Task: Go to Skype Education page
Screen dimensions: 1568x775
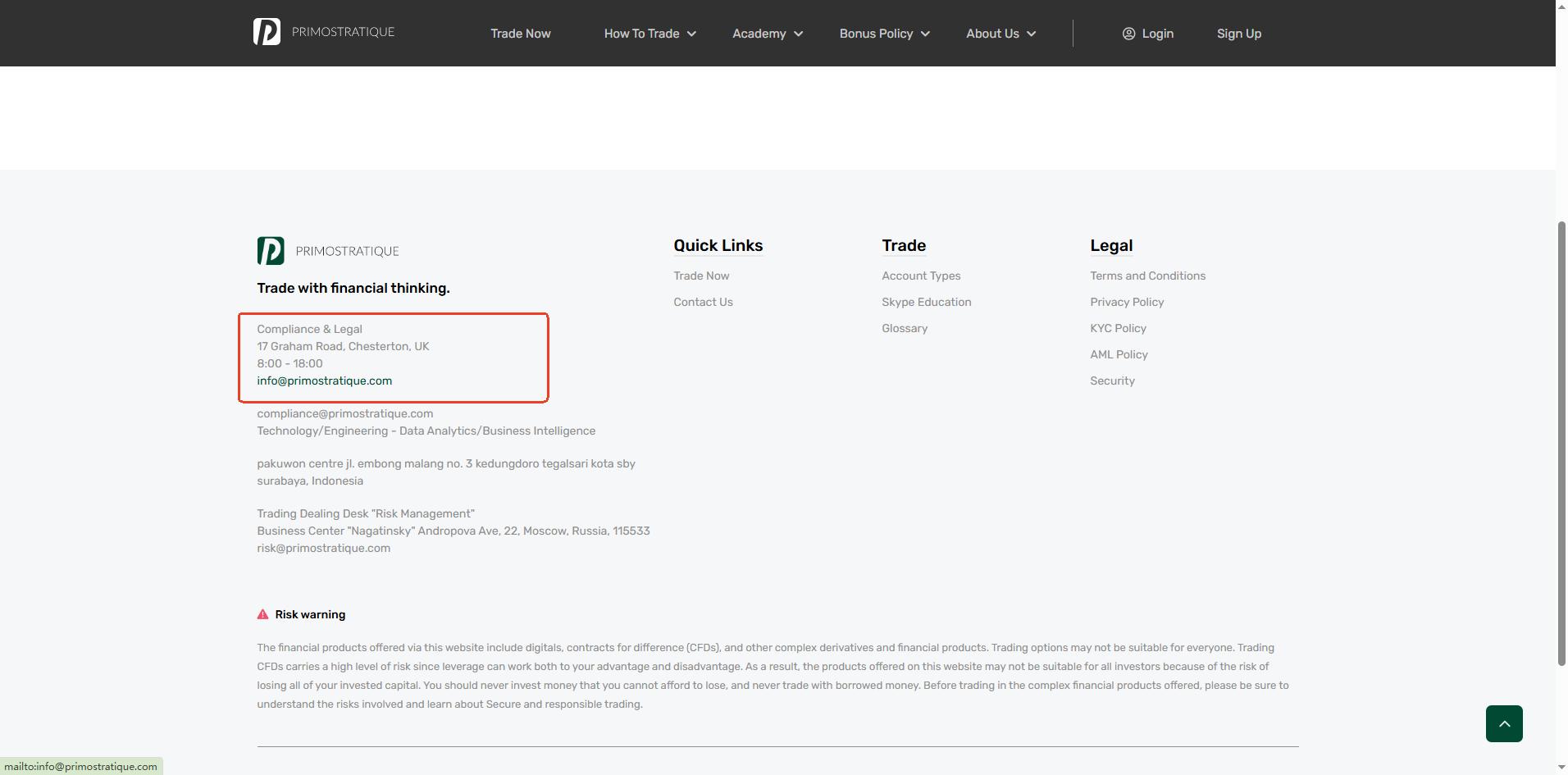Action: (926, 302)
